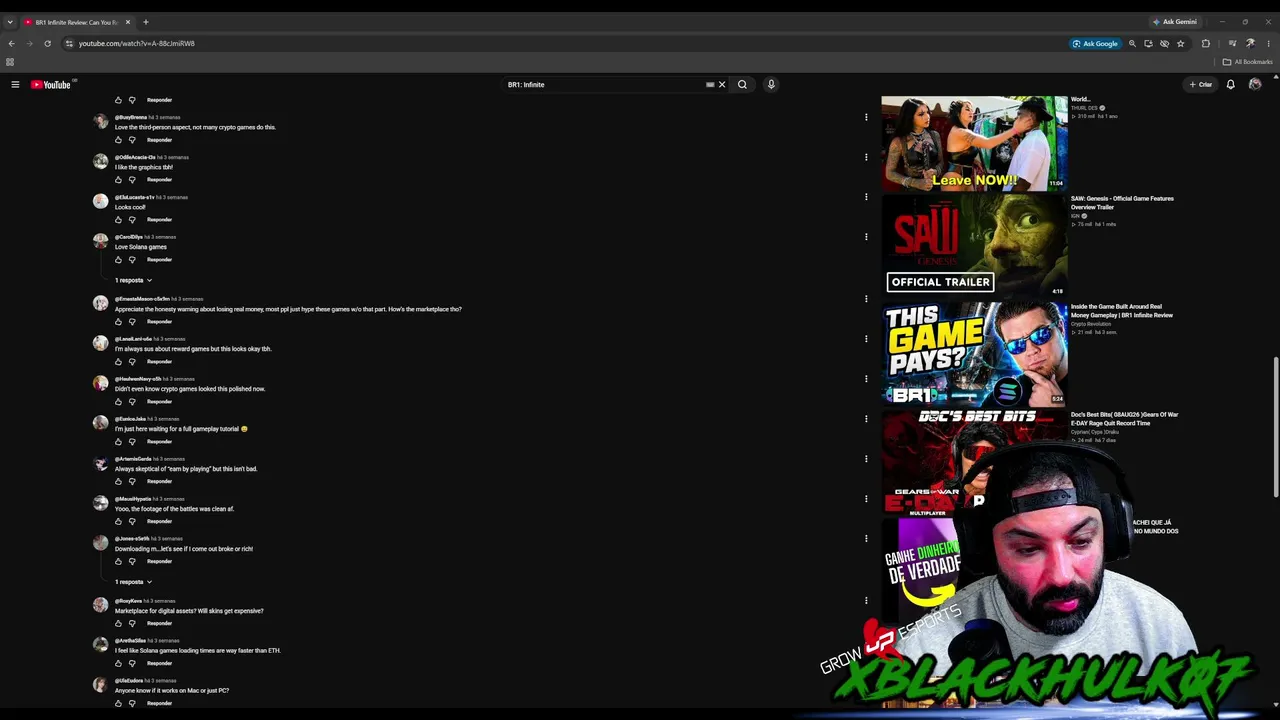Viewport: 1280px width, 720px height.
Task: Dislike the 'always sus about reward games' comment
Action: (132, 362)
